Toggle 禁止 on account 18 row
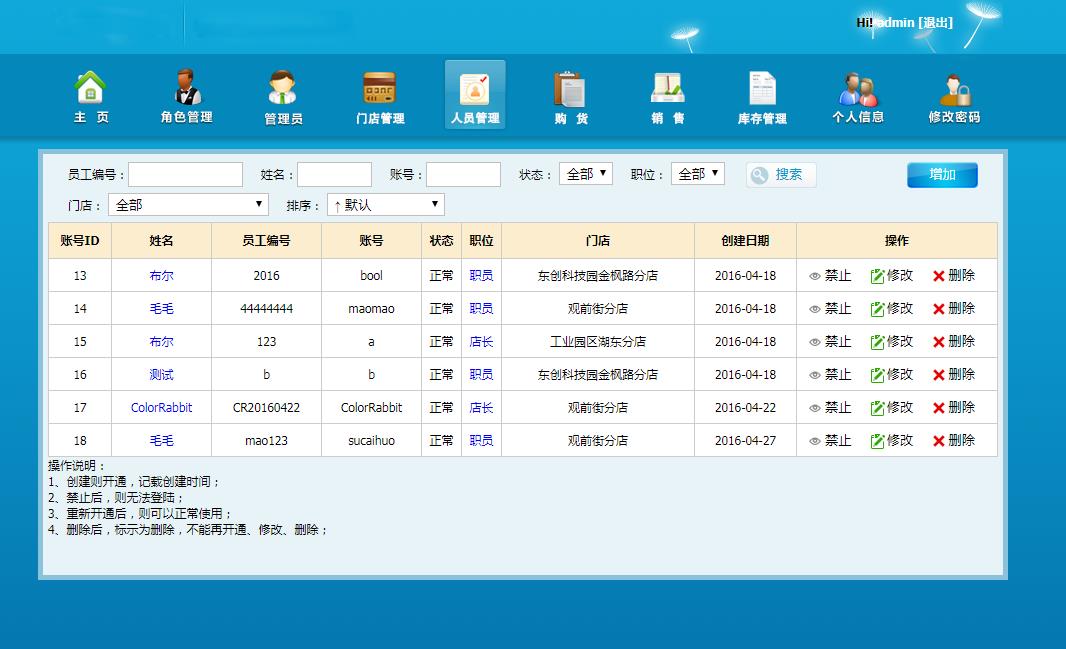The height and width of the screenshot is (649, 1066). 830,441
